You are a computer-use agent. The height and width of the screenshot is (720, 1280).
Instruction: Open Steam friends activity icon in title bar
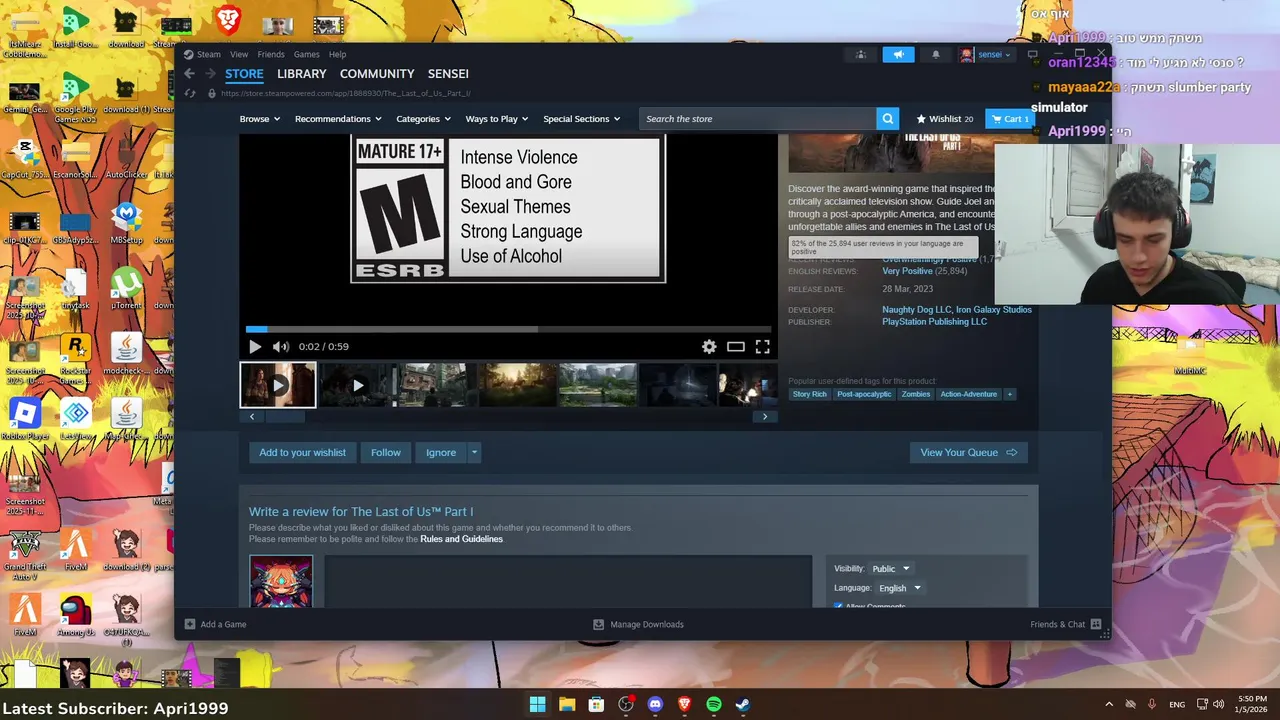(860, 55)
